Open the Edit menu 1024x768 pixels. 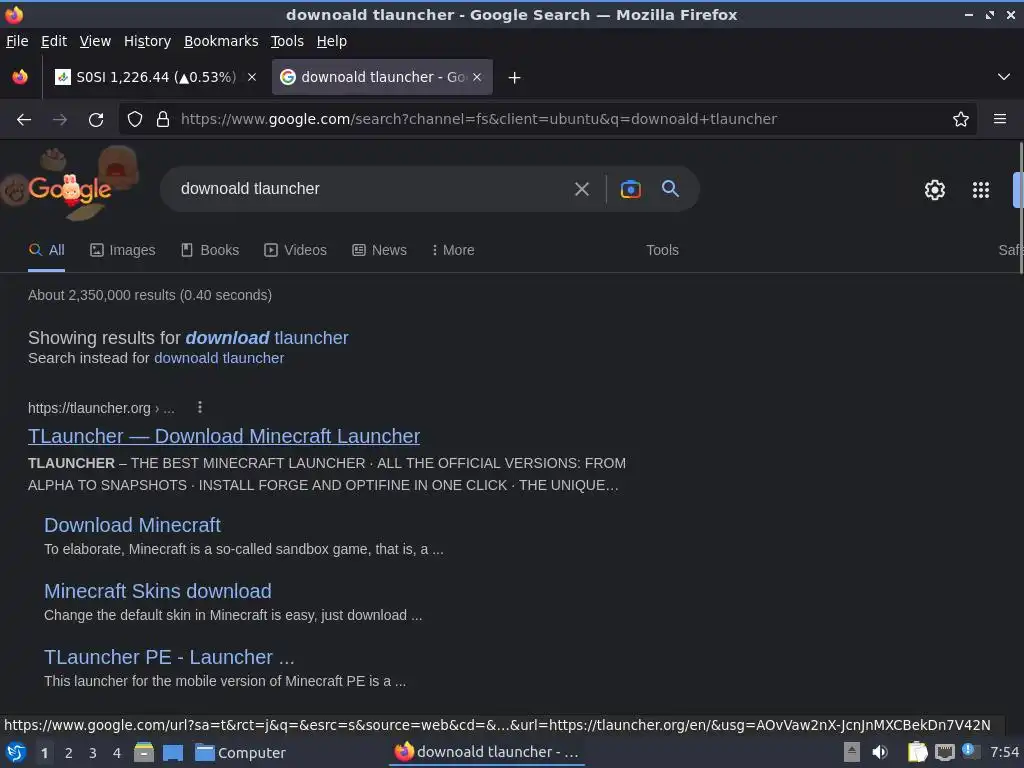(x=54, y=41)
